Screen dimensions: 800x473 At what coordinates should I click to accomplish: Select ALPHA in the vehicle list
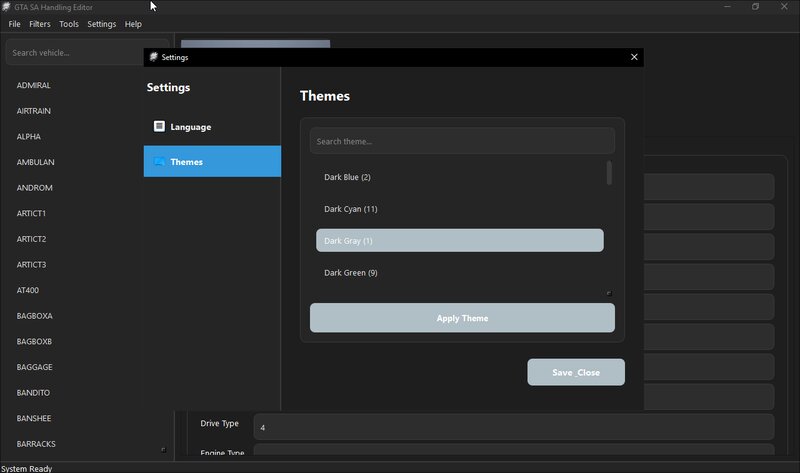(29, 136)
